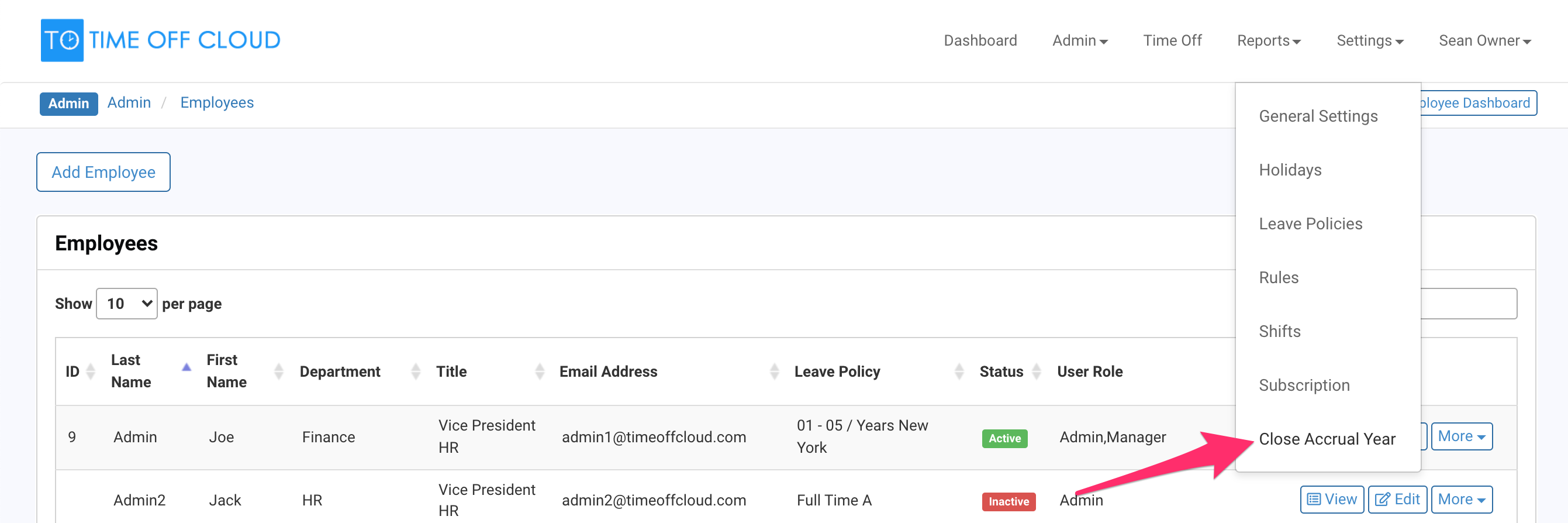Expand the Admin navigation dropdown
The image size is (1568, 523).
[x=1080, y=40]
